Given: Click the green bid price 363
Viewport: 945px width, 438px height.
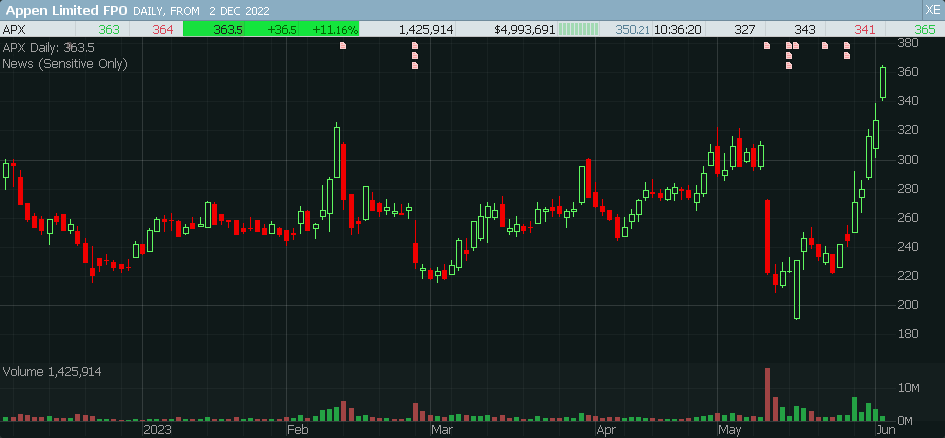Looking at the screenshot, I should 111,30.
